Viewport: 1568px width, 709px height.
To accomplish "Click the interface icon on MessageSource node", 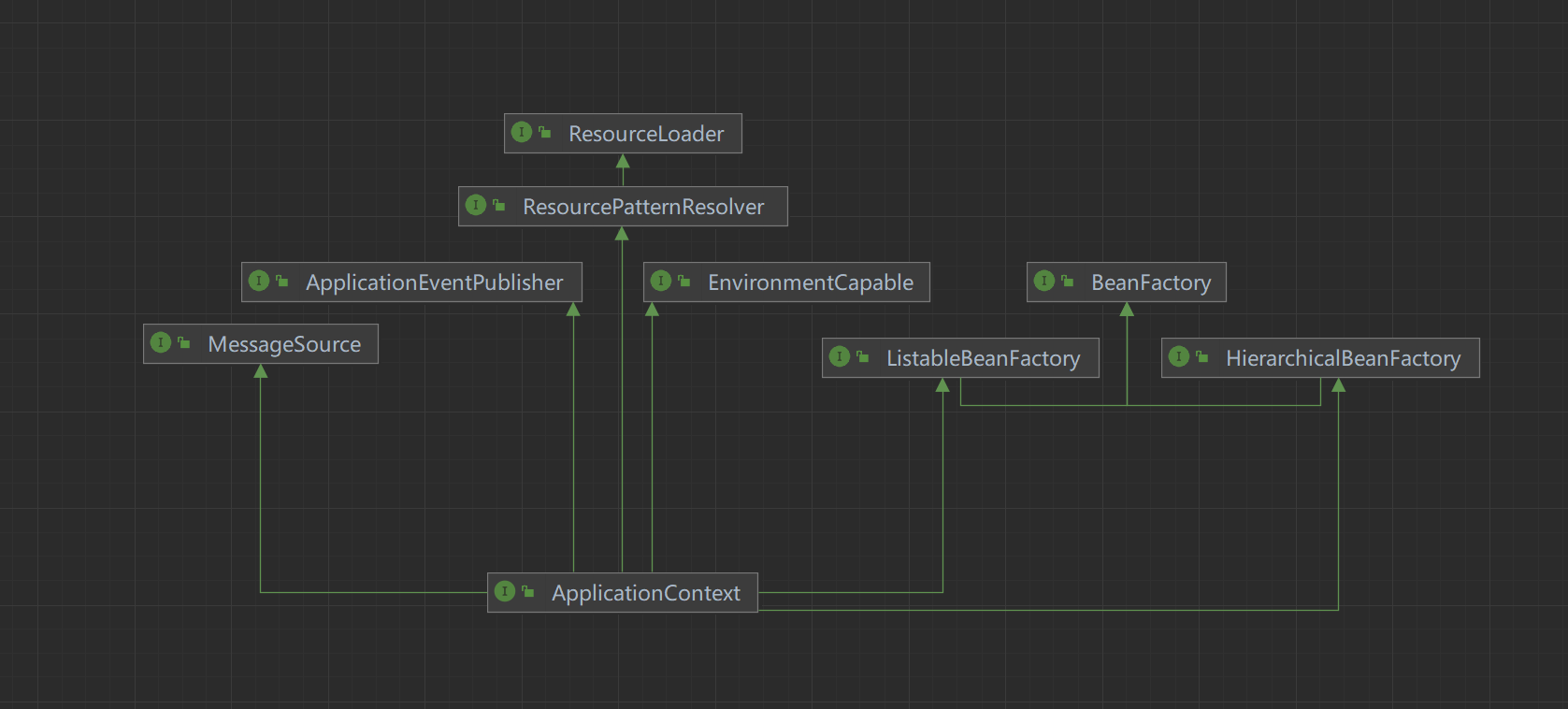I will click(x=161, y=342).
